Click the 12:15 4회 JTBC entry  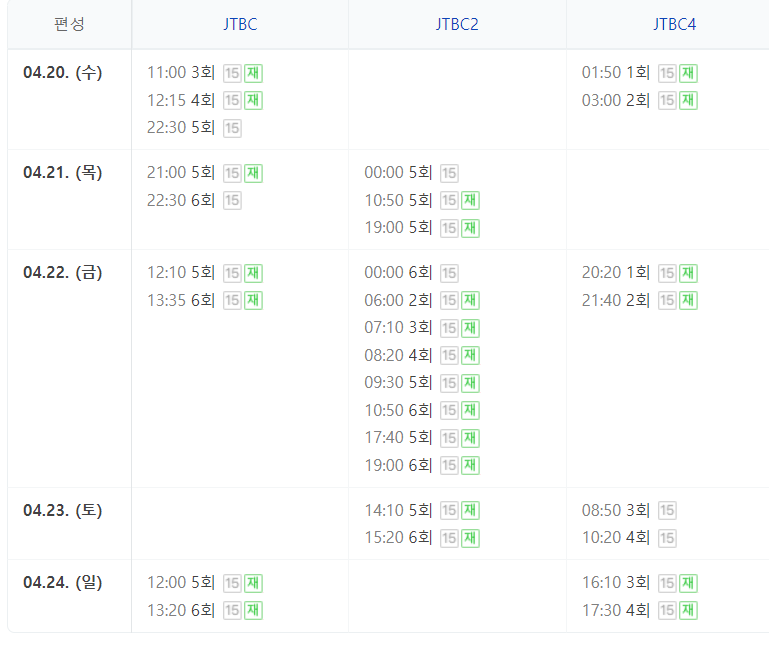[x=181, y=100]
